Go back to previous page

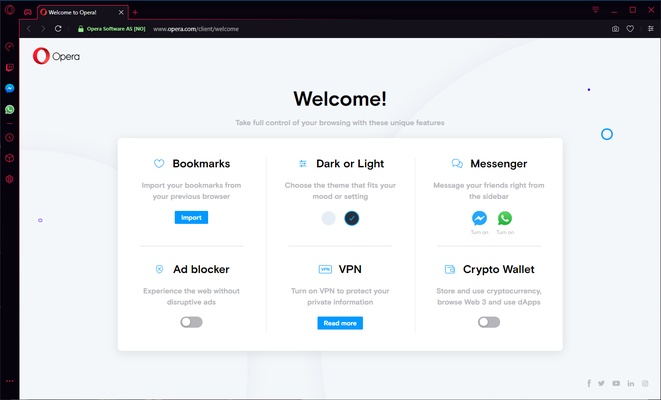point(29,29)
